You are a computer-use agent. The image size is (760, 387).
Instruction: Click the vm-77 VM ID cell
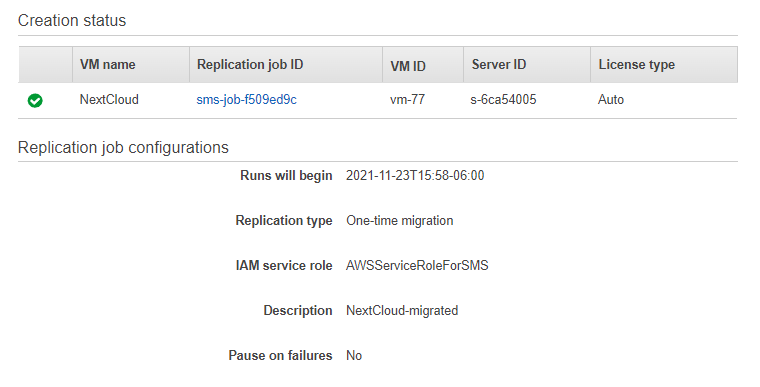coord(408,99)
